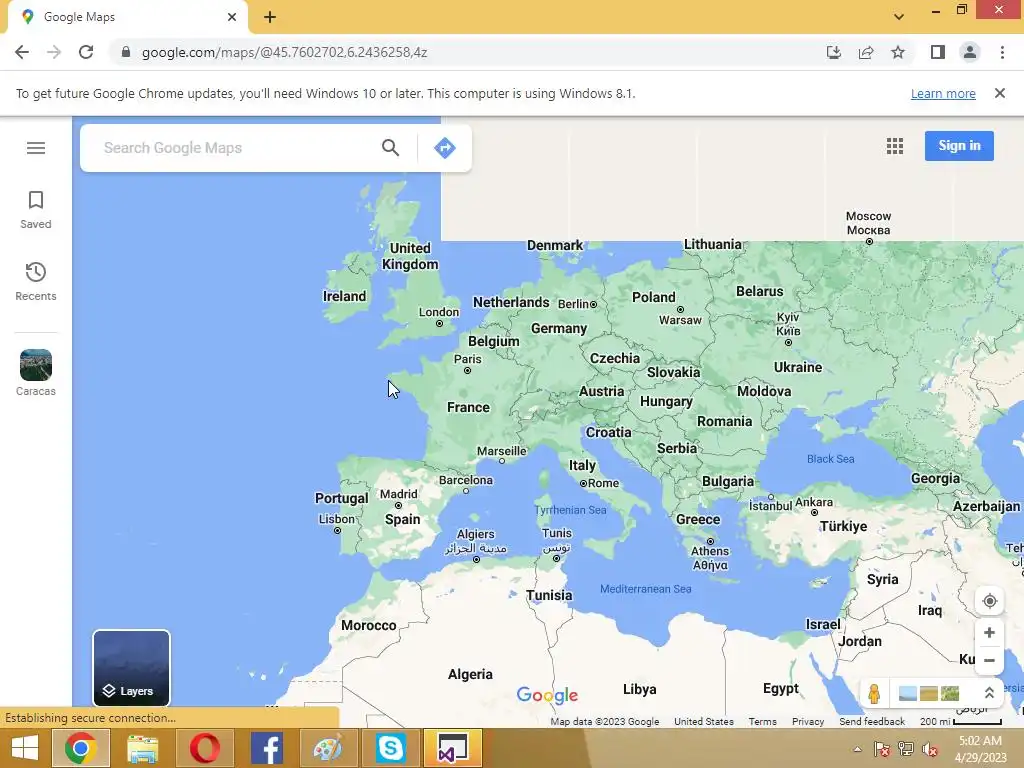Show your location on the map
1024x768 pixels.
(x=989, y=601)
